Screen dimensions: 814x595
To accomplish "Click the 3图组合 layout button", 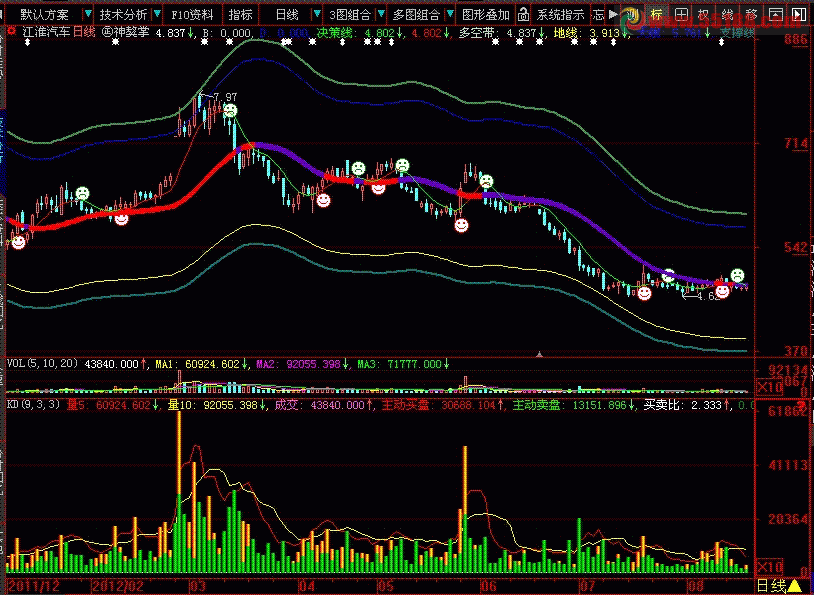I will coord(350,15).
